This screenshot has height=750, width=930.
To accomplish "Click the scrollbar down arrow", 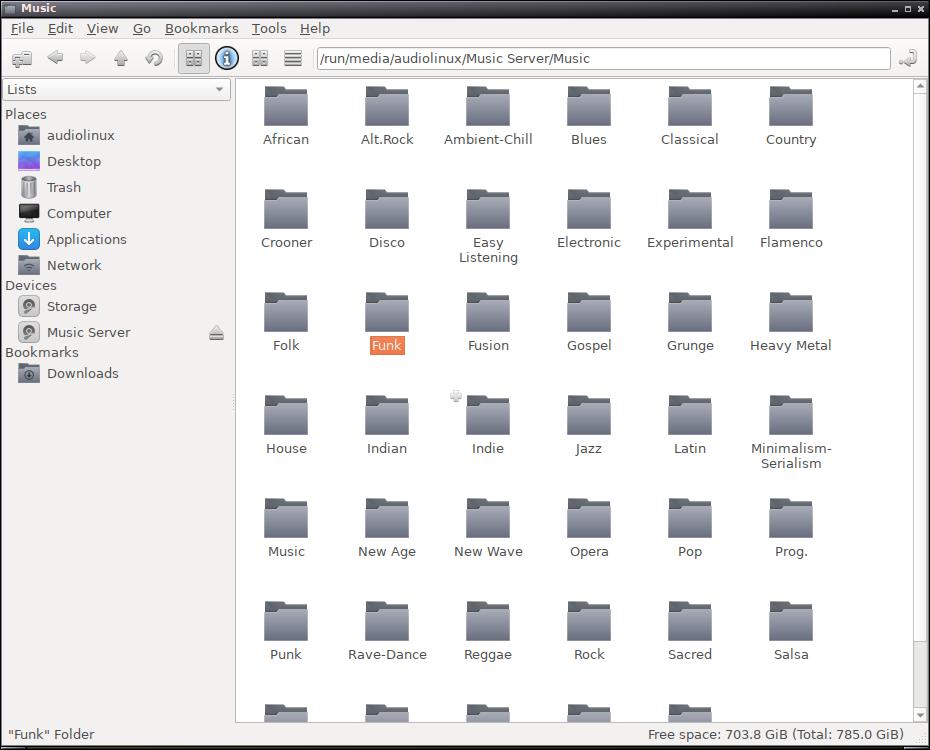I will (920, 714).
